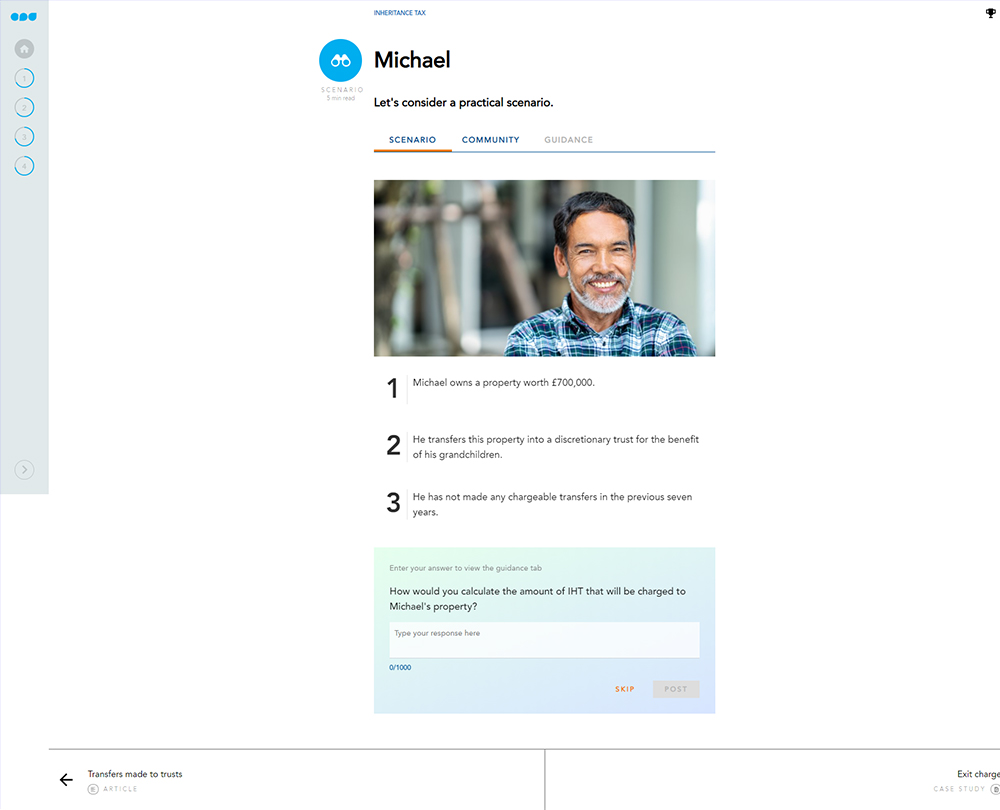Click Michael's portrait photo
Screen dimensions: 1000x810
coord(544,268)
